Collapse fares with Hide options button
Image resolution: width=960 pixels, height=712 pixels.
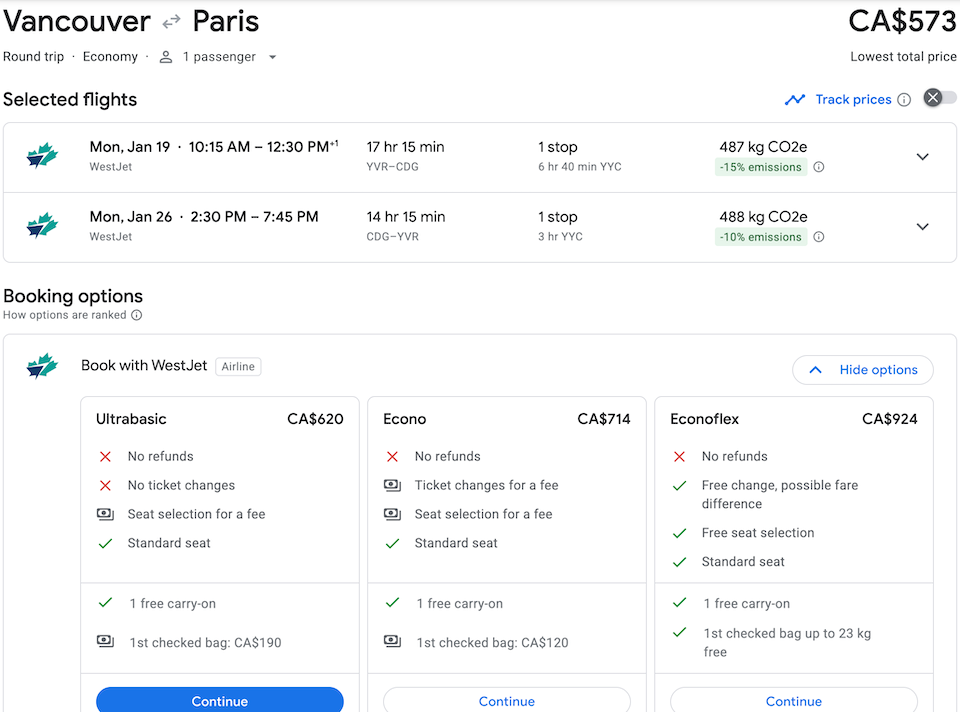(862, 370)
